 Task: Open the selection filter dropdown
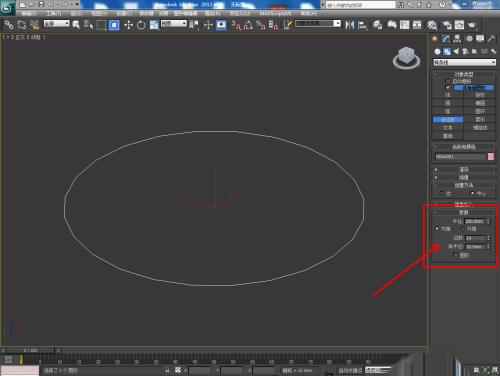tap(57, 23)
